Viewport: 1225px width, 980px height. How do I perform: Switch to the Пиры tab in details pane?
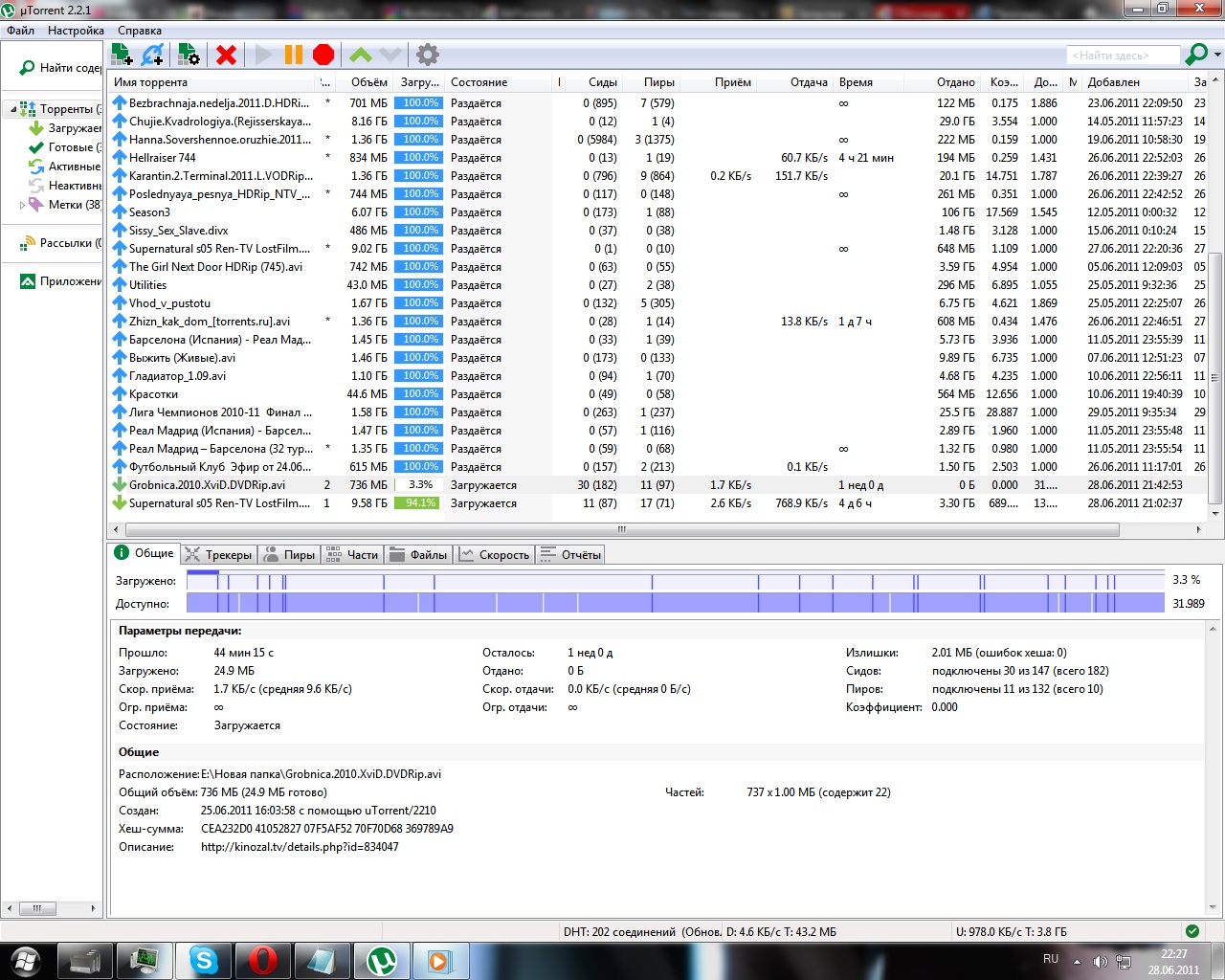point(289,554)
